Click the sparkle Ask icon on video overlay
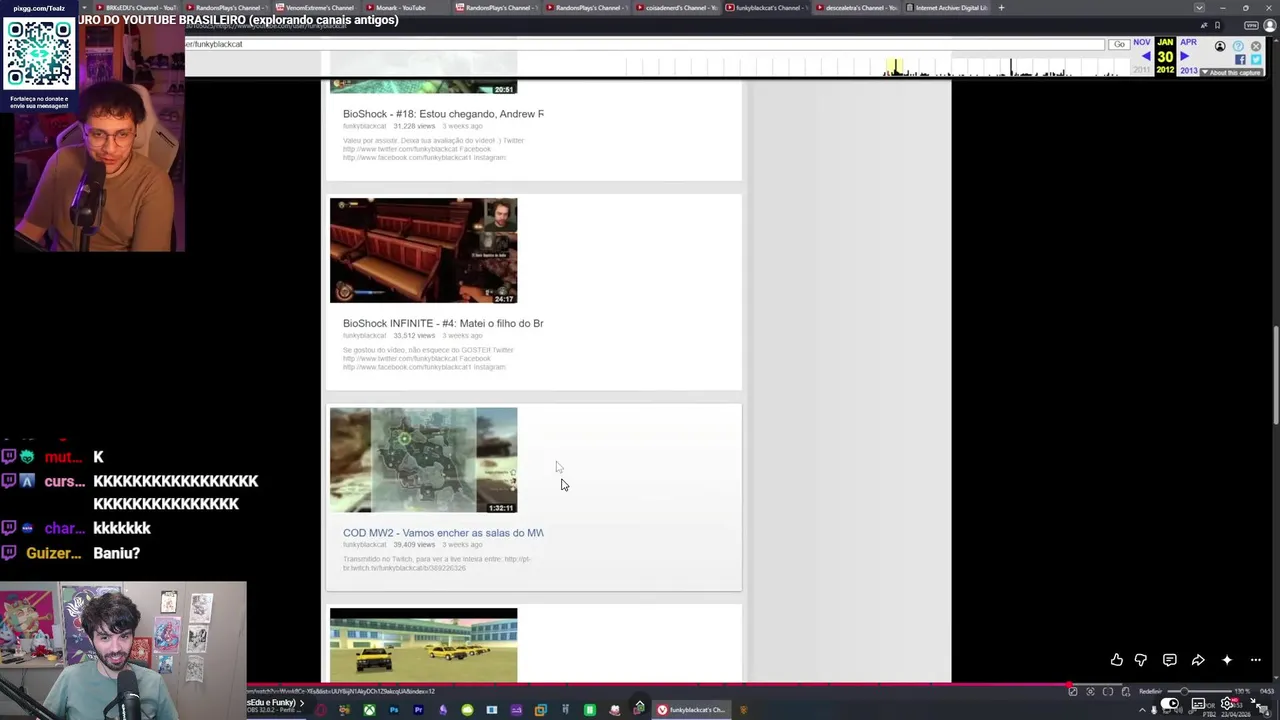The width and height of the screenshot is (1280, 720). tap(1227, 660)
